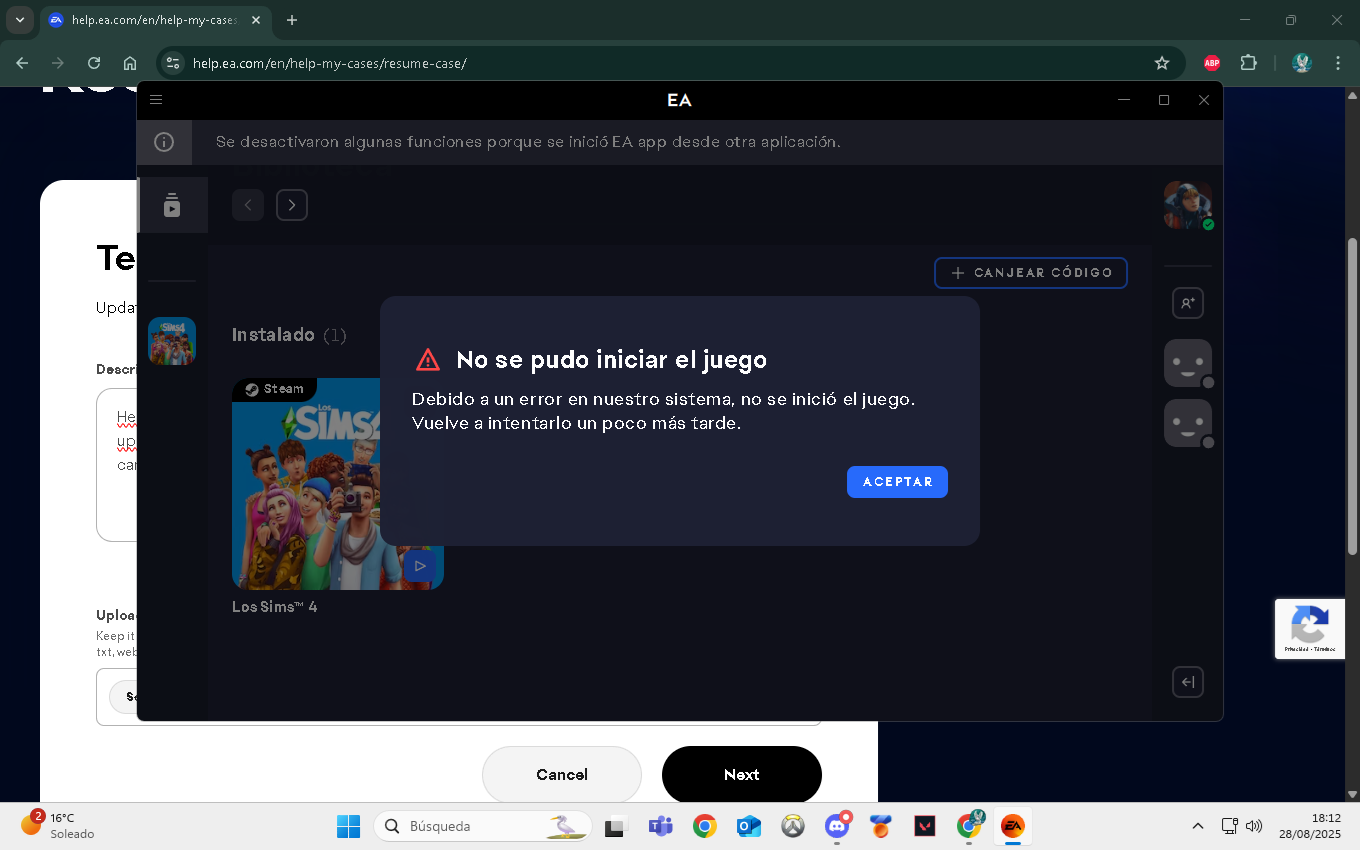
Task: Reload the page in Chrome
Action: point(94,63)
